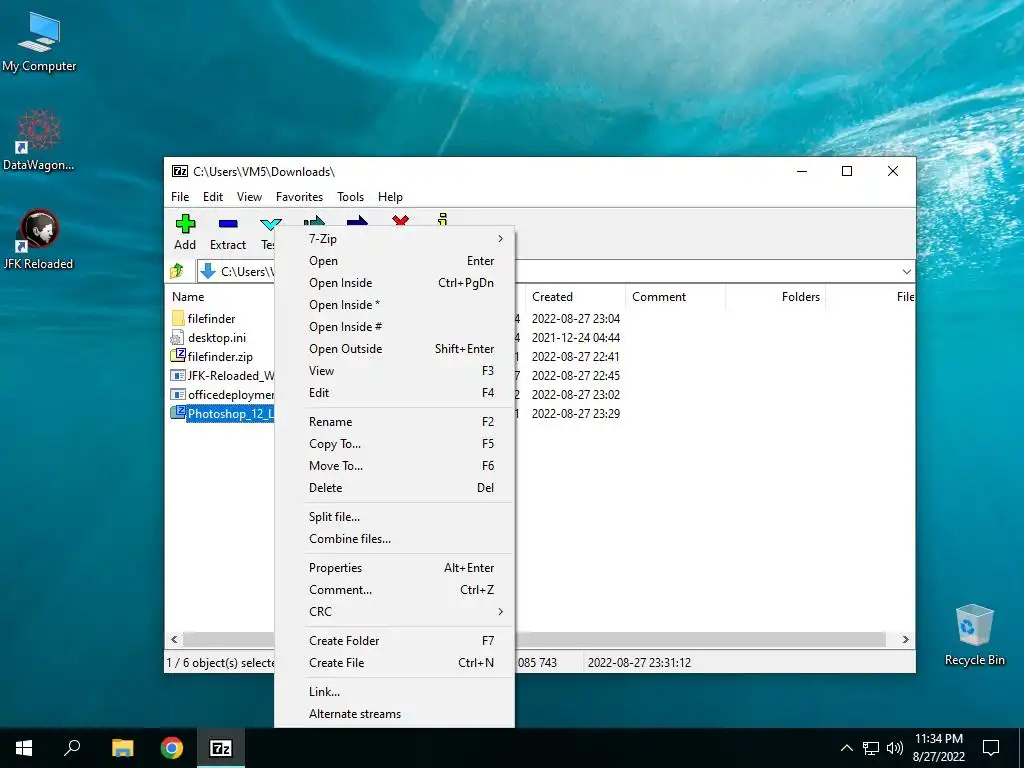Click the horizontal scrollbar left arrow
The image size is (1024, 768).
(x=174, y=639)
